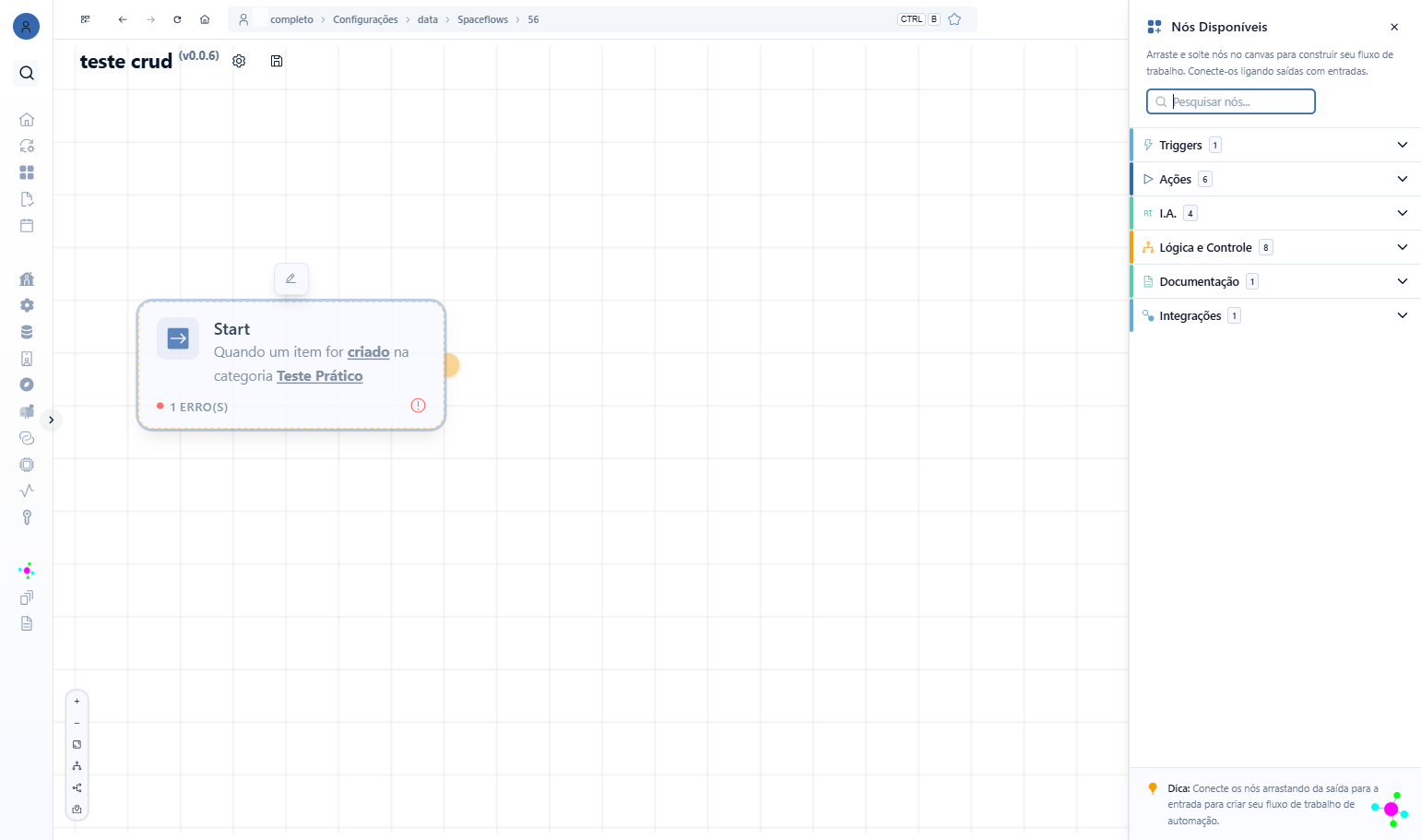Image resolution: width=1421 pixels, height=840 pixels.
Task: Open the document lines icon at sidebar bottom
Action: (27, 623)
